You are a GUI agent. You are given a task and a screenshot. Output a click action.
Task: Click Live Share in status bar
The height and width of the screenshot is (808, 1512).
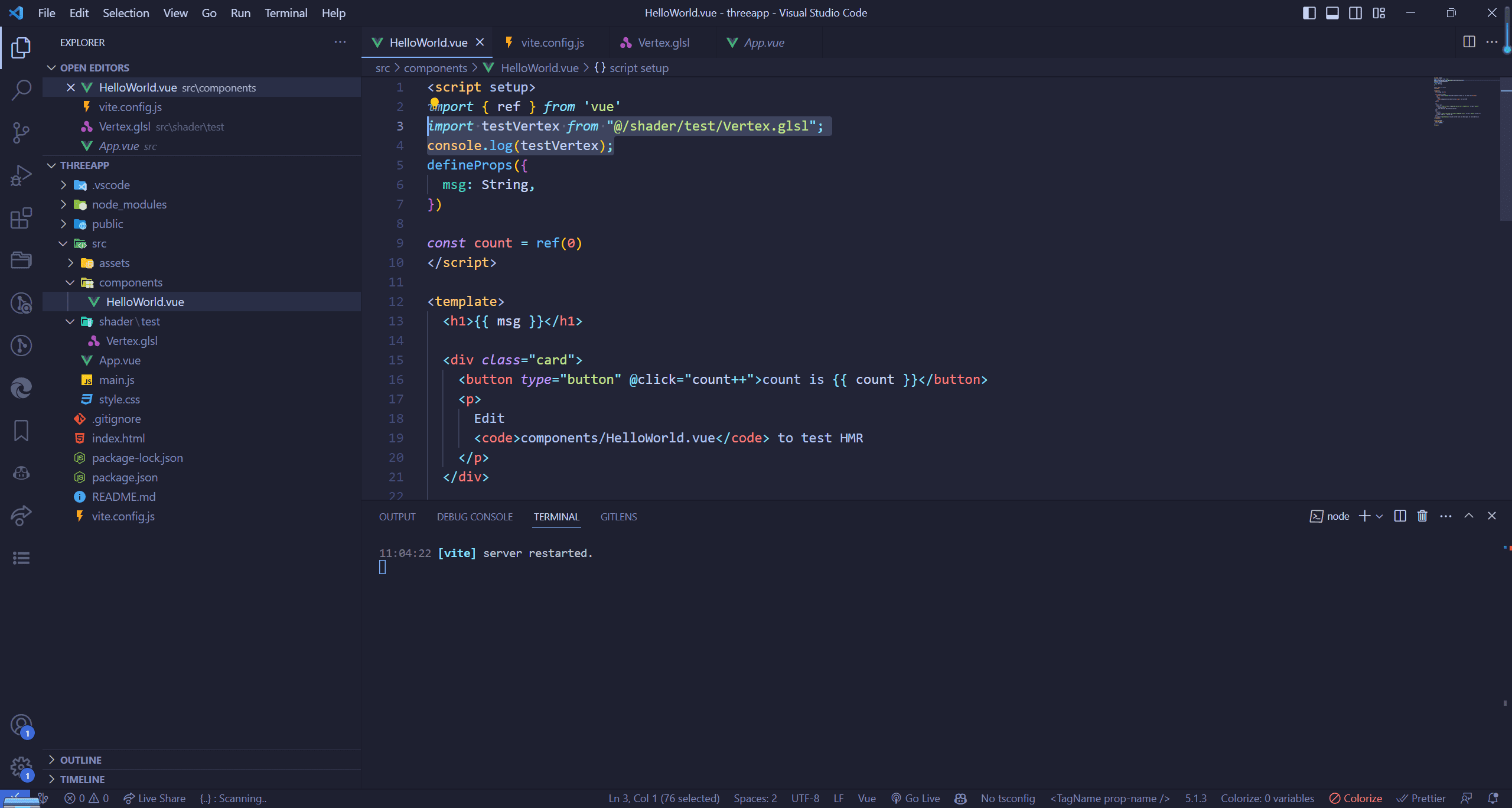pyautogui.click(x=154, y=799)
